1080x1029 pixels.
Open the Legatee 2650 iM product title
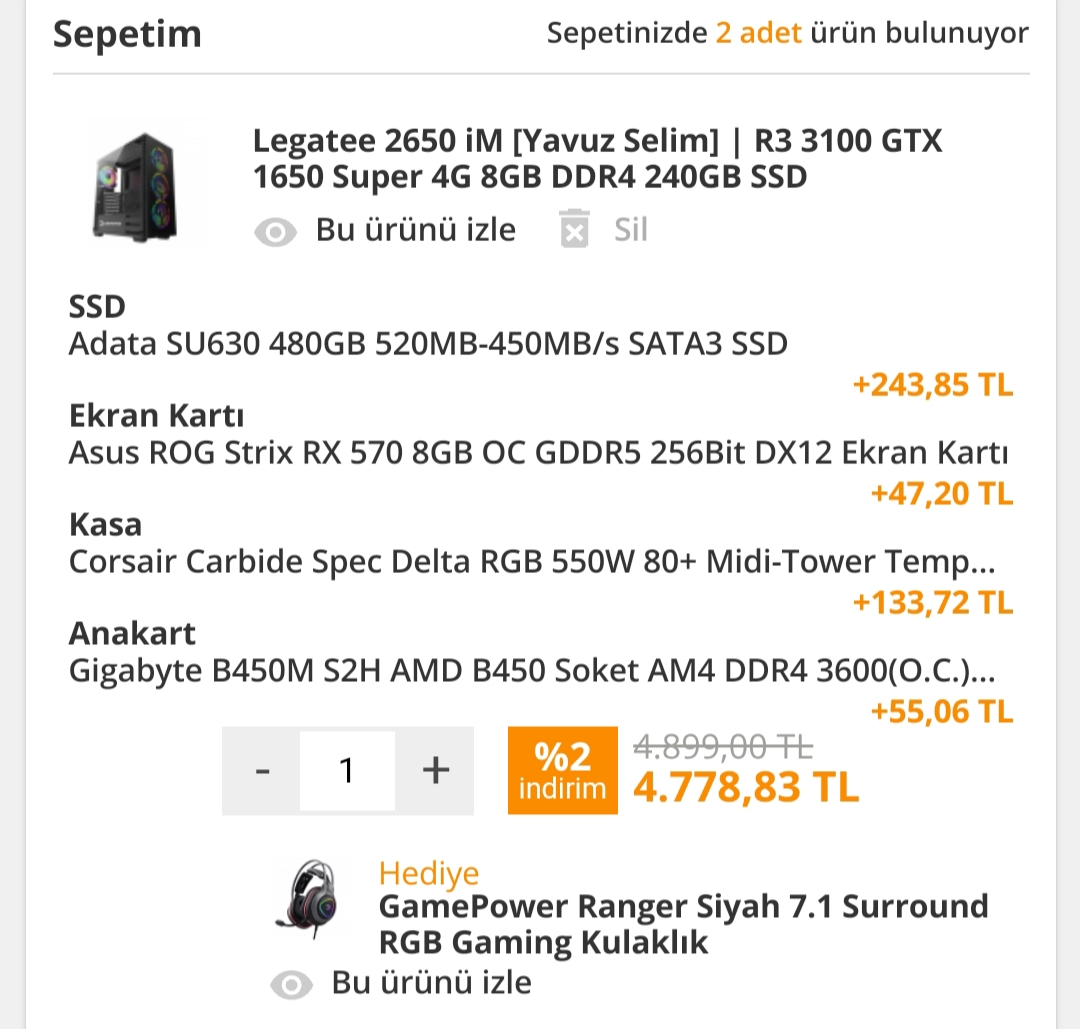(597, 159)
